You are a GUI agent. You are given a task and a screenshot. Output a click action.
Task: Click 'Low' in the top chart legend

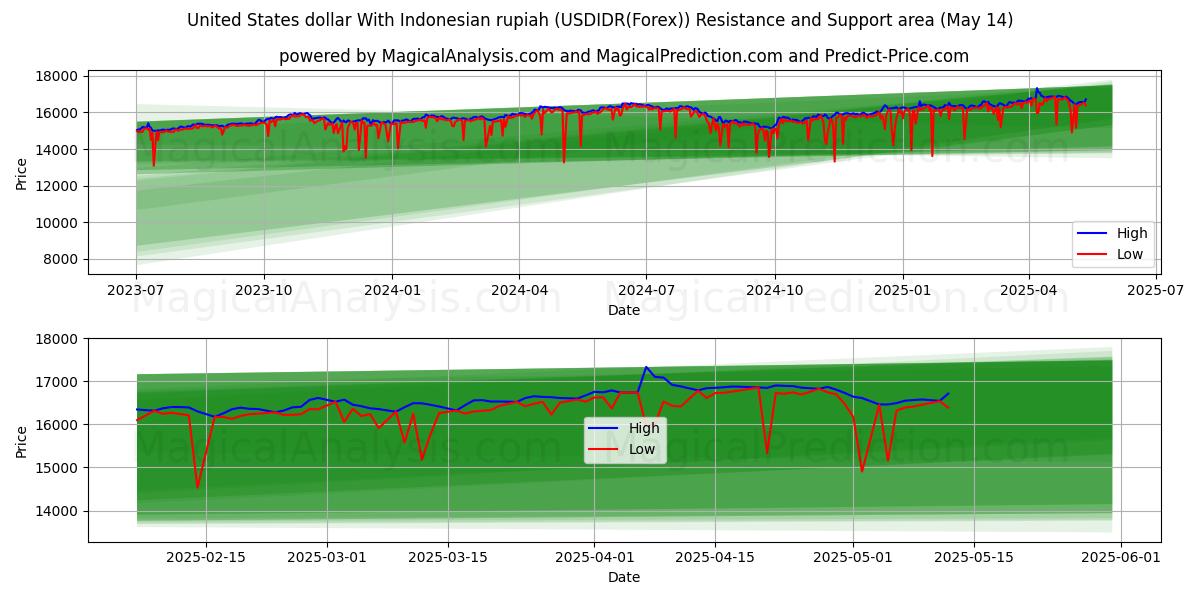pos(1130,254)
